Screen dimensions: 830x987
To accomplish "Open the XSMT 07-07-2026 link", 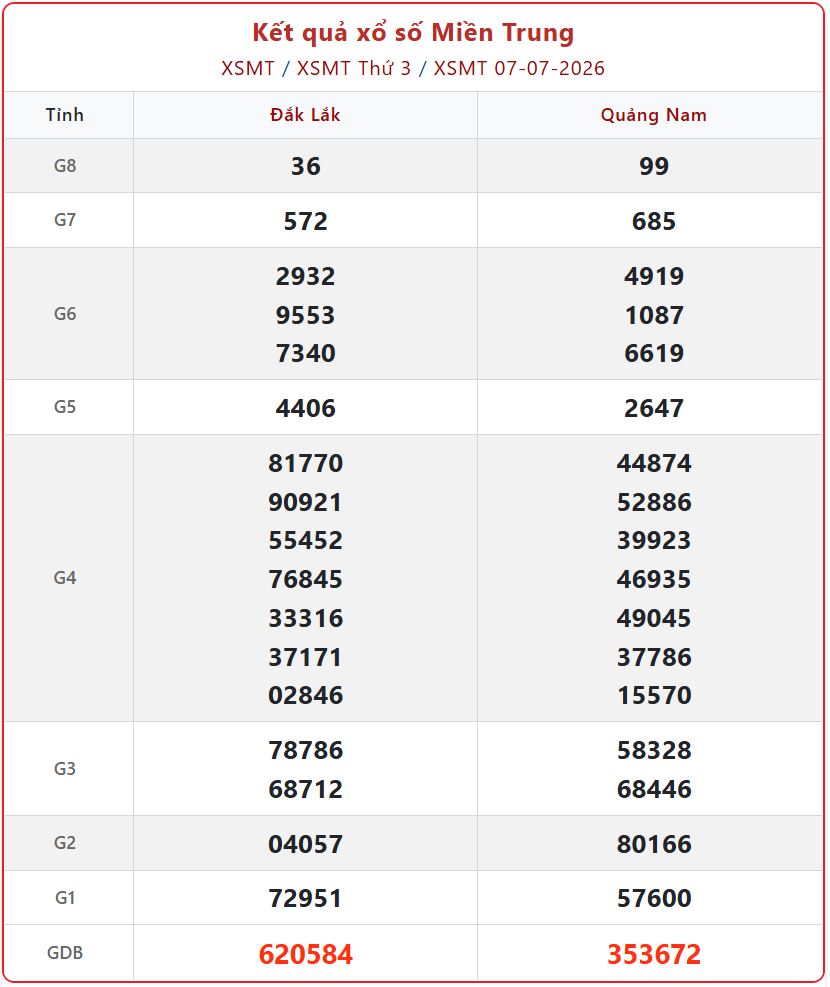I will coord(519,68).
